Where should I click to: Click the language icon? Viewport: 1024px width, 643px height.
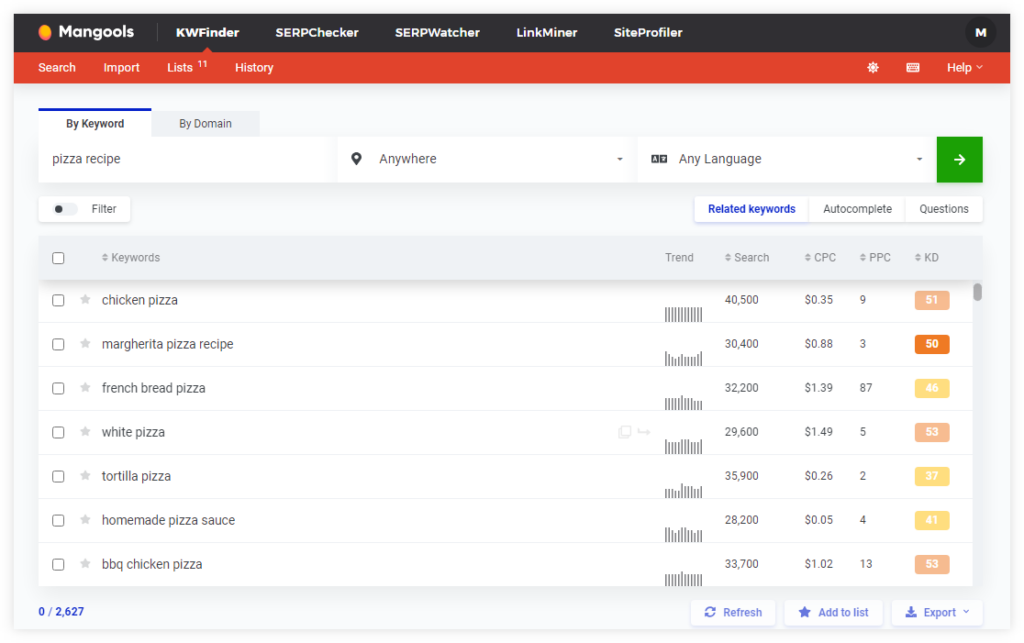659,159
